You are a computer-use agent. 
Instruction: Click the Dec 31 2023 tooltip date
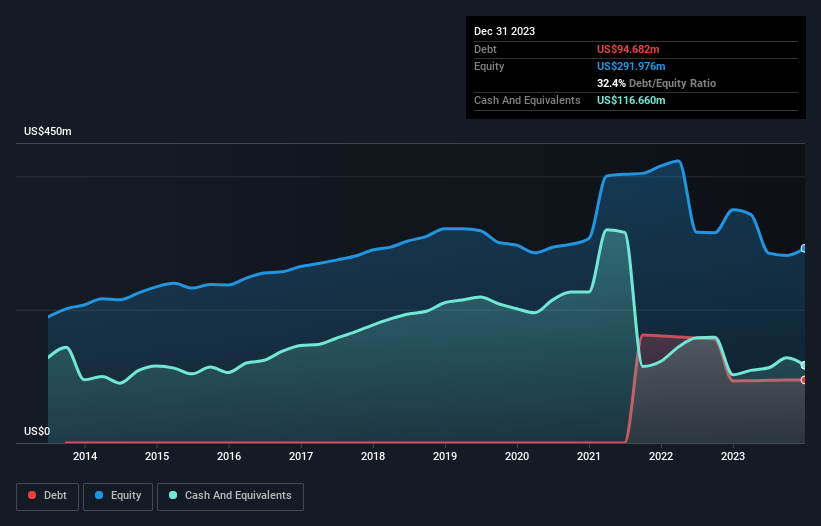click(504, 31)
